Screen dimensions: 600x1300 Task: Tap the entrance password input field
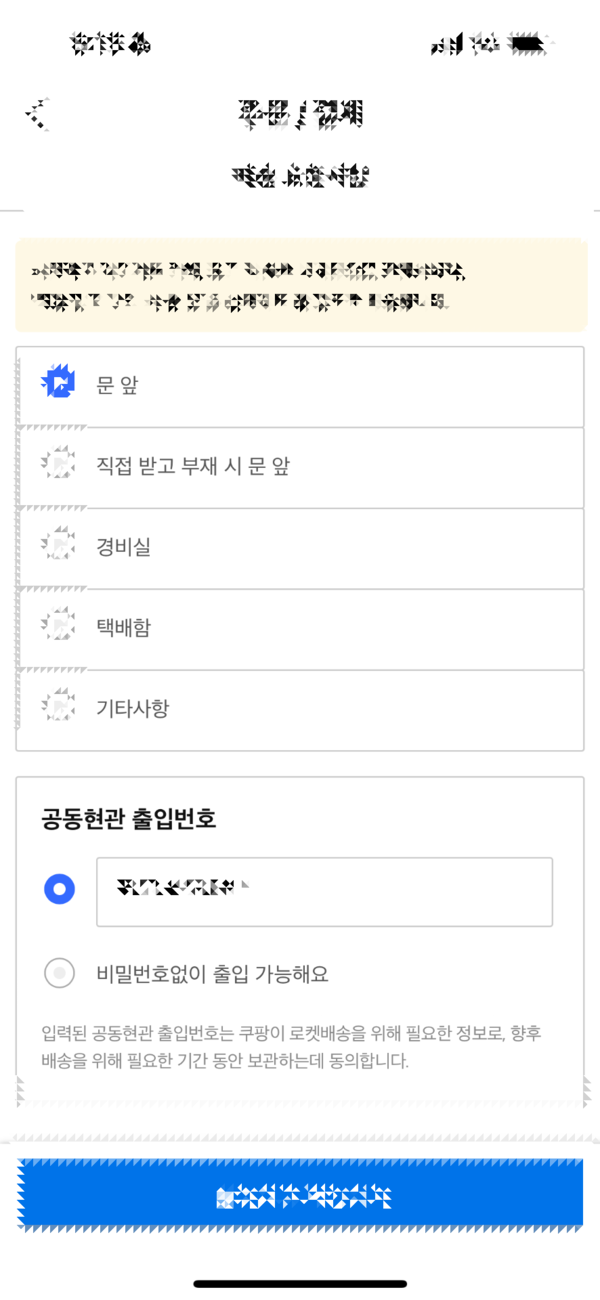coord(324,890)
